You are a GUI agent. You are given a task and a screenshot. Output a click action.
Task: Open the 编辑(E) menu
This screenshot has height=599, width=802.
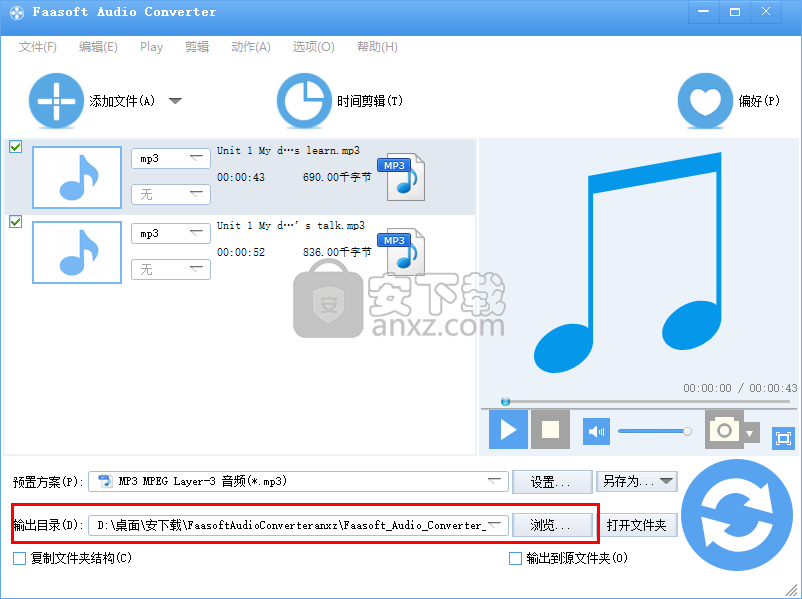[x=98, y=47]
